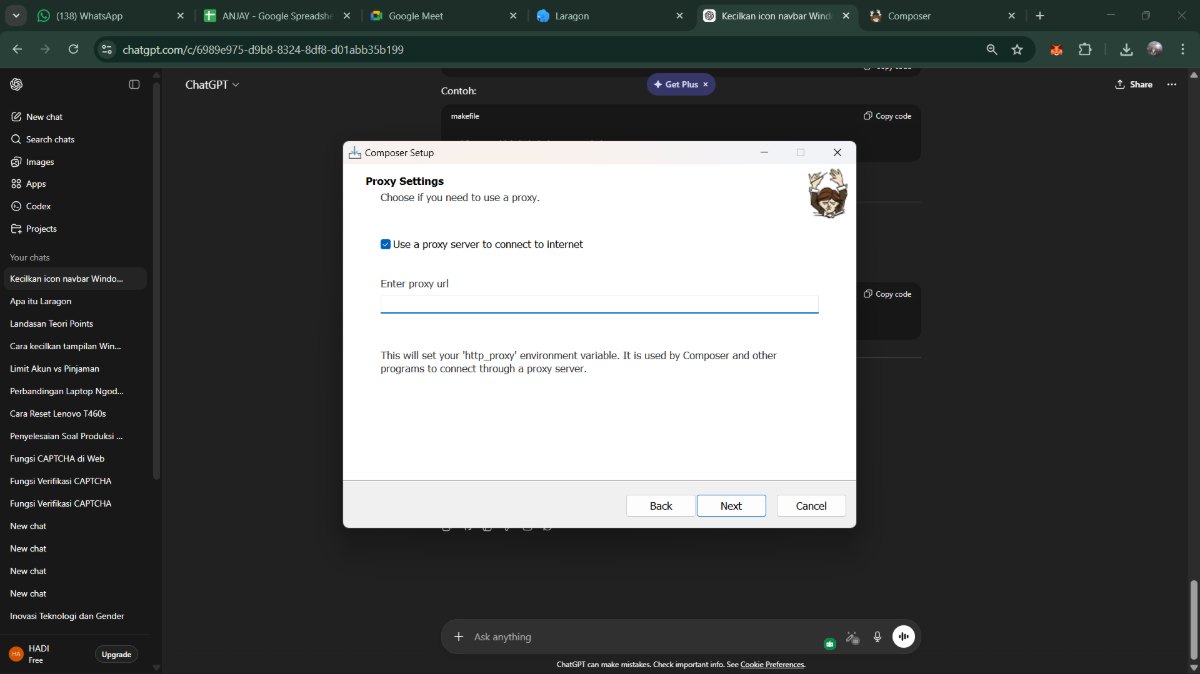This screenshot has height=674, width=1200.
Task: Click the zoom magnifier icon in the address bar
Action: (991, 49)
